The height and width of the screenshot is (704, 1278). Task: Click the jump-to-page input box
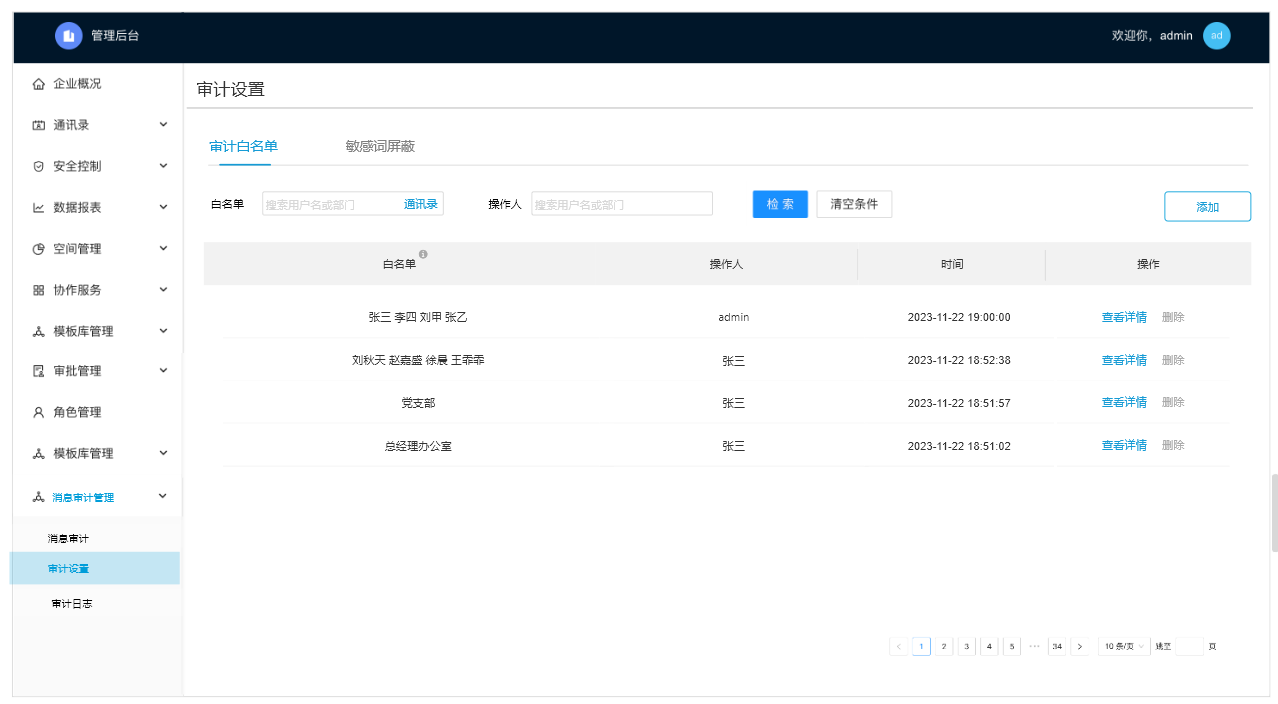click(x=1188, y=647)
